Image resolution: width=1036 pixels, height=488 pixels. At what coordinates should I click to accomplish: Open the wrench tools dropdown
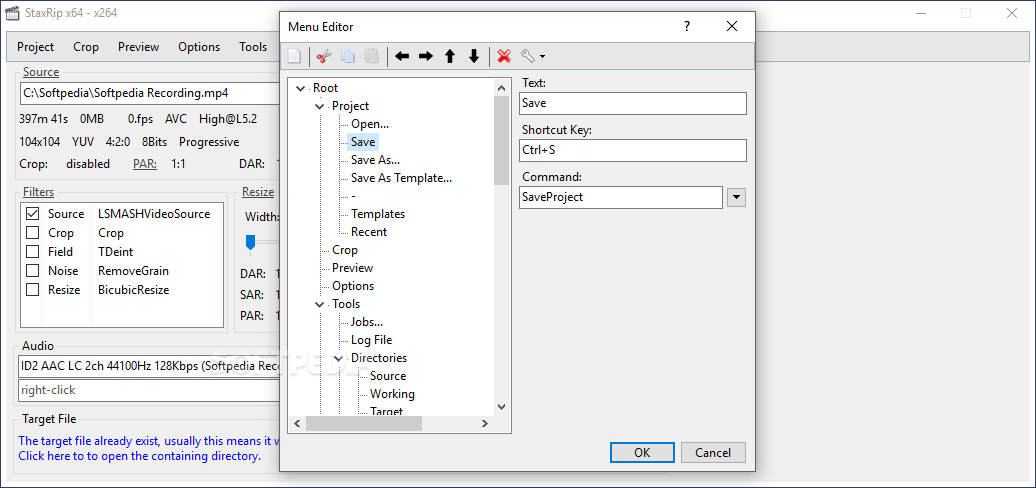click(533, 56)
